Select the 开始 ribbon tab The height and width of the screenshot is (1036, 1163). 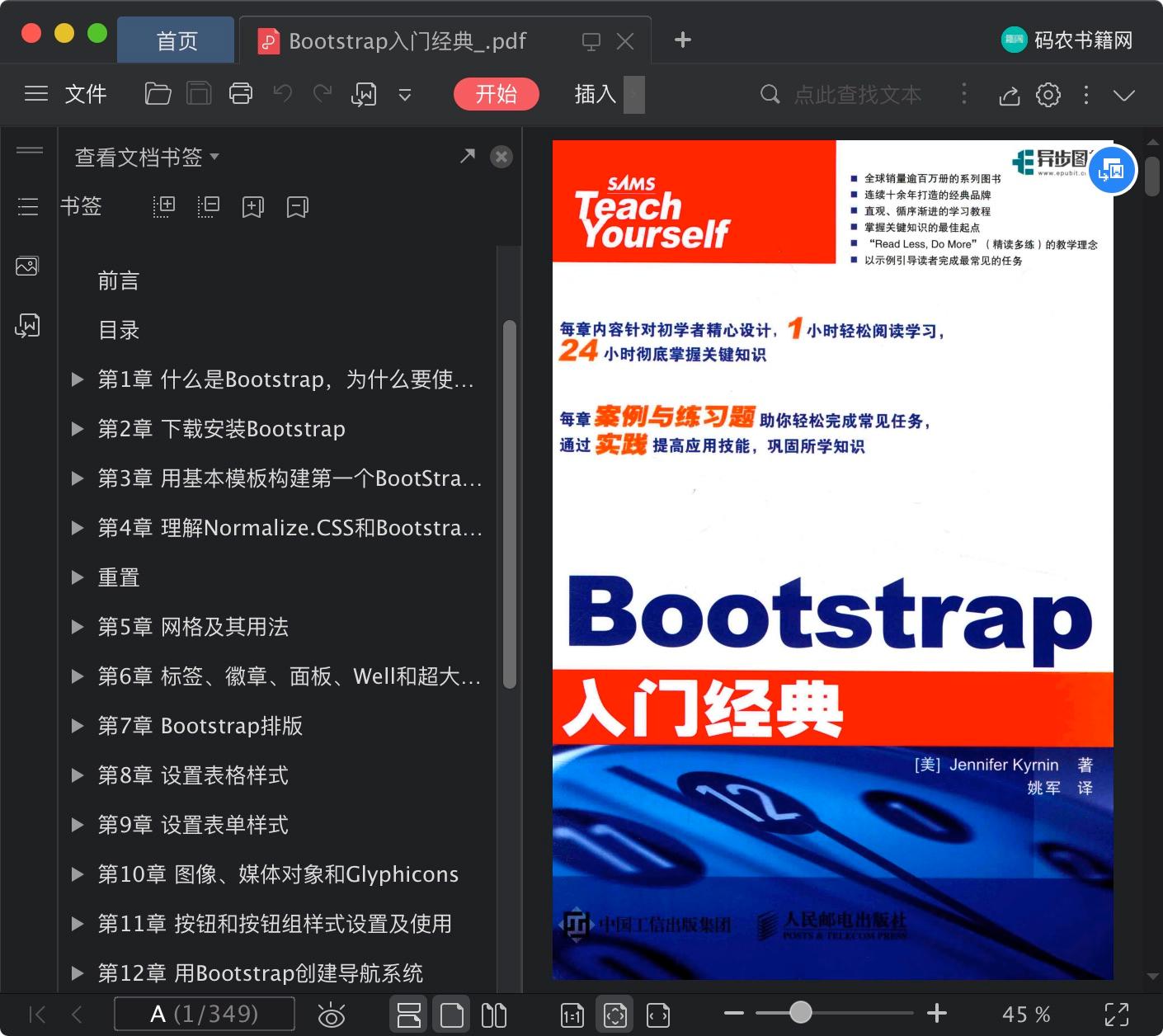(x=496, y=94)
